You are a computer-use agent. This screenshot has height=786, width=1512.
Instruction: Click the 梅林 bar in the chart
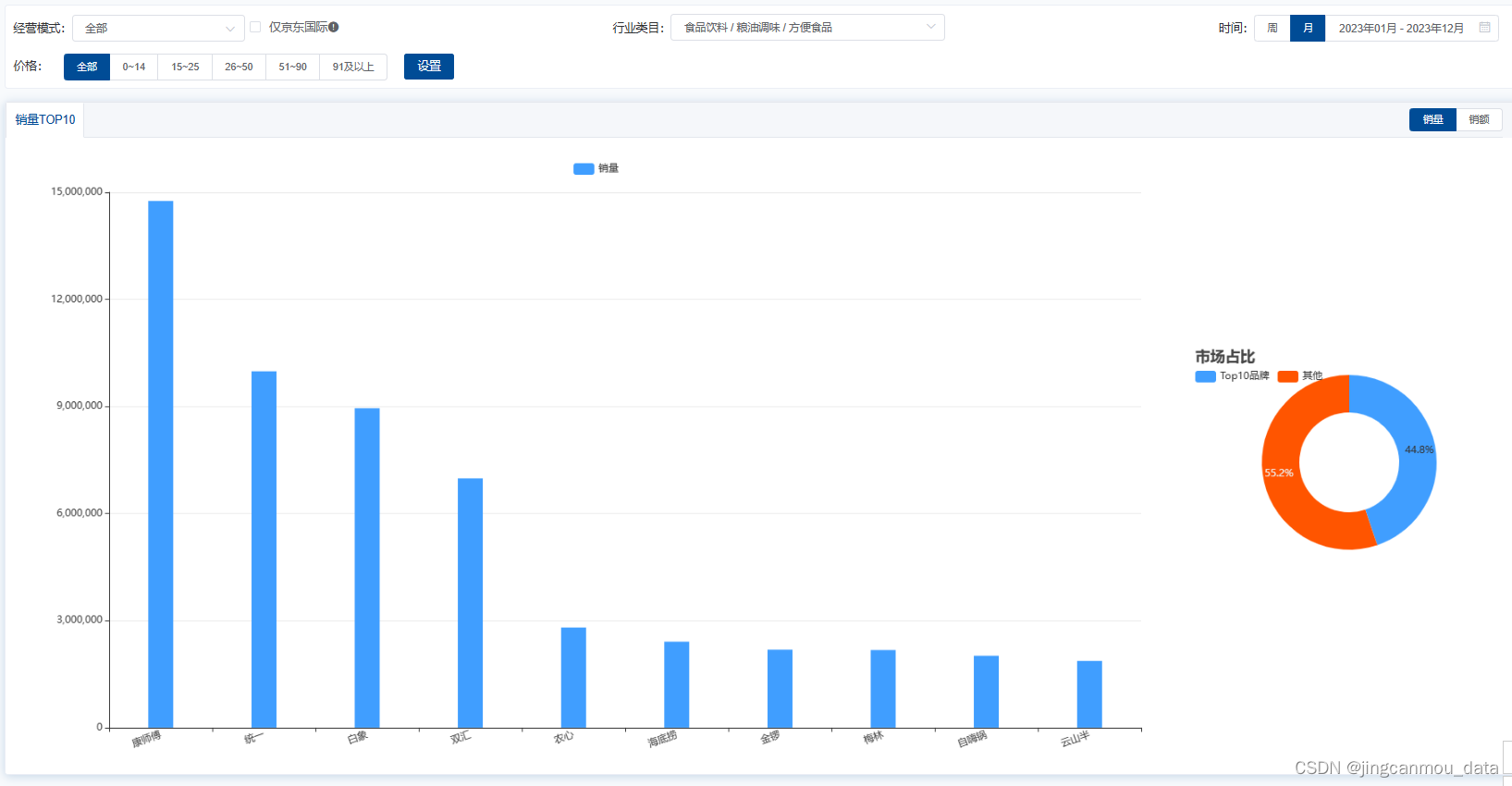[x=883, y=689]
